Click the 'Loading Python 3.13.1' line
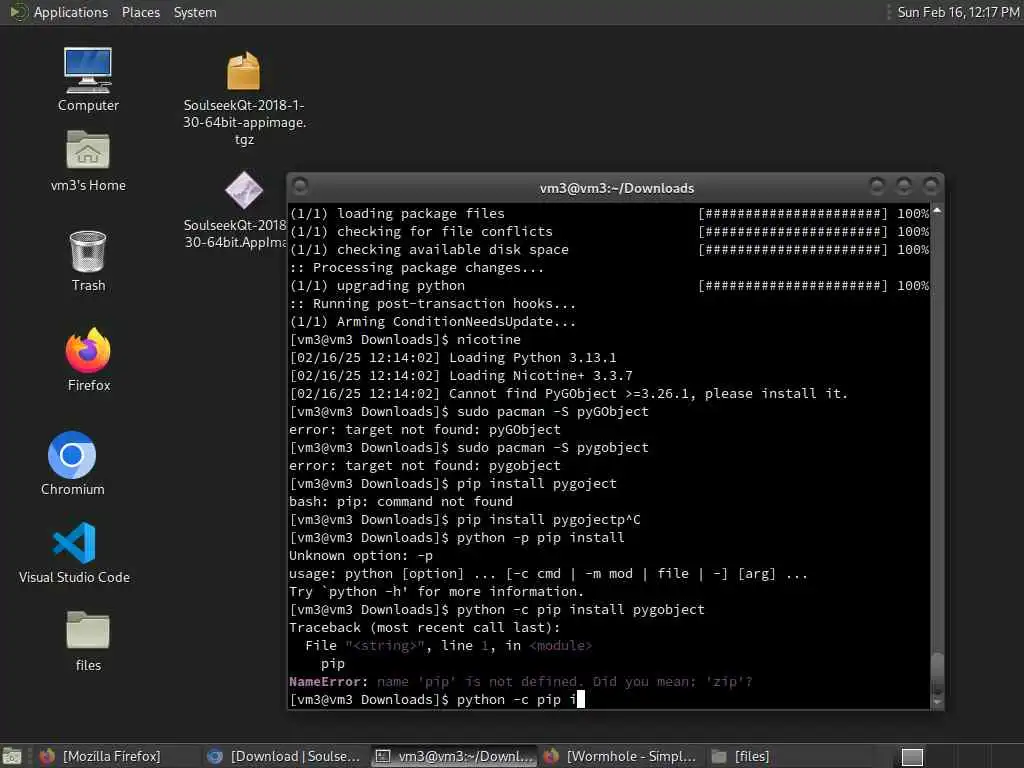This screenshot has height=768, width=1024. click(x=453, y=357)
